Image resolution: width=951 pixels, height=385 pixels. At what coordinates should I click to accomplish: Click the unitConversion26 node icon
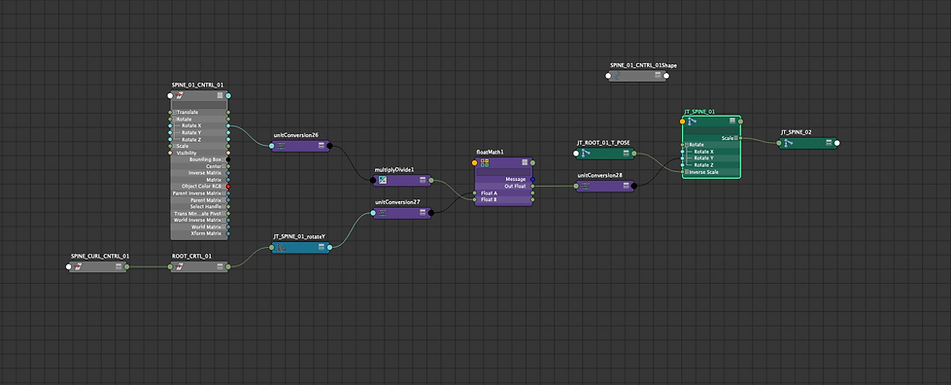pyautogui.click(x=281, y=146)
